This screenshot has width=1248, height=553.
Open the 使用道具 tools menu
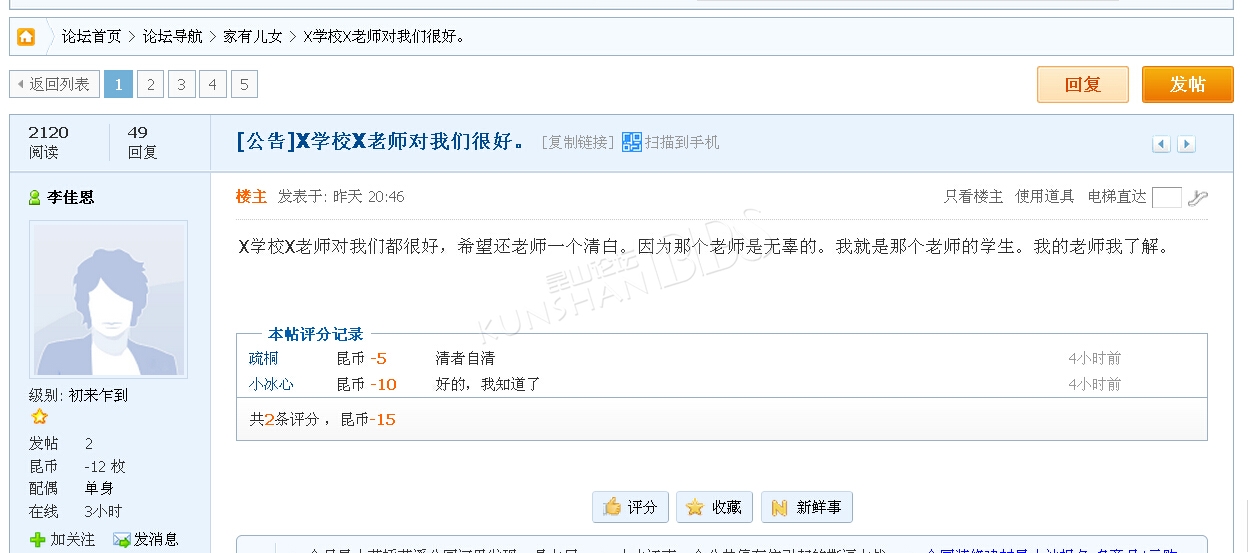(1044, 197)
